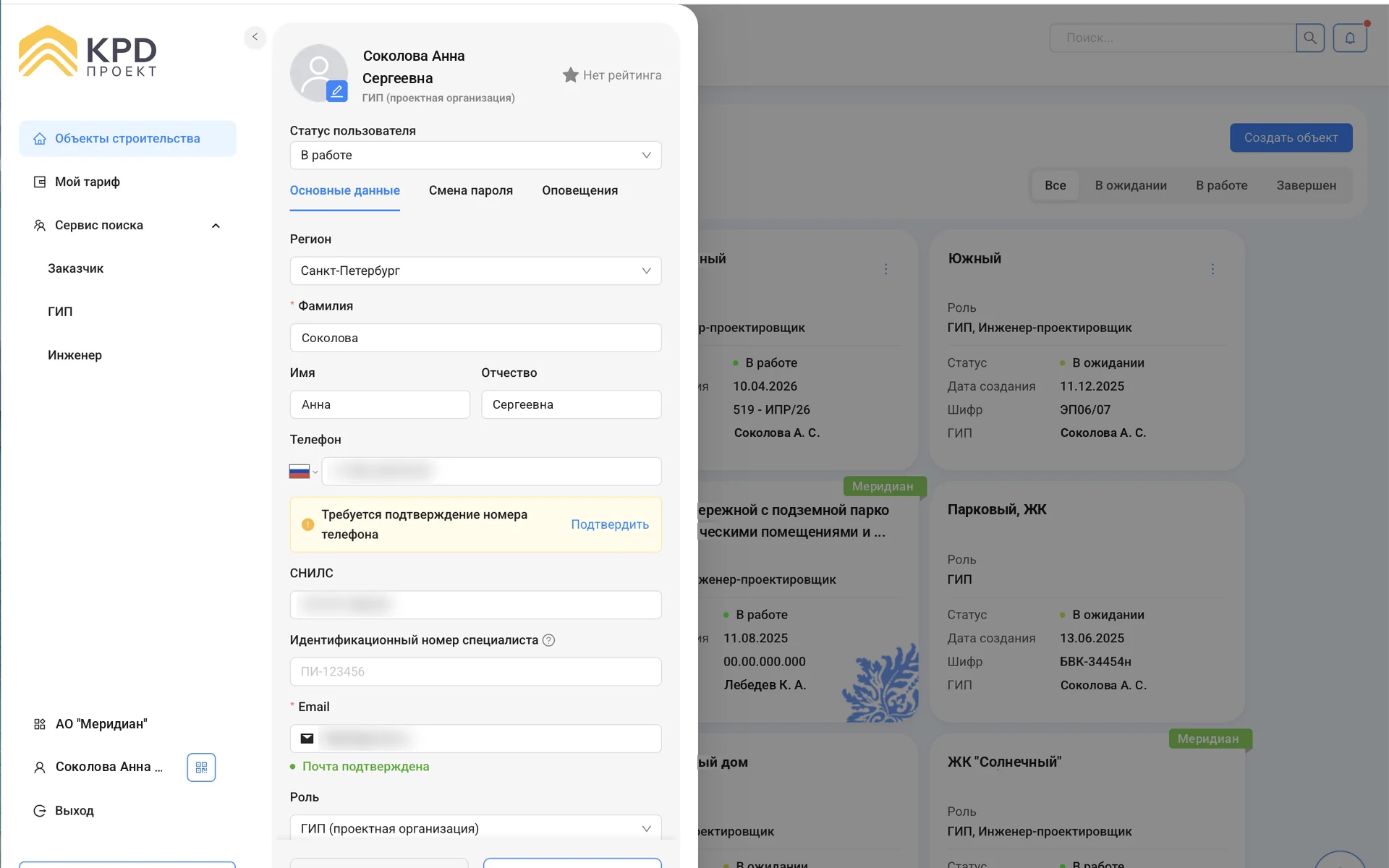
Task: Open notifications bell icon
Action: pos(1350,38)
